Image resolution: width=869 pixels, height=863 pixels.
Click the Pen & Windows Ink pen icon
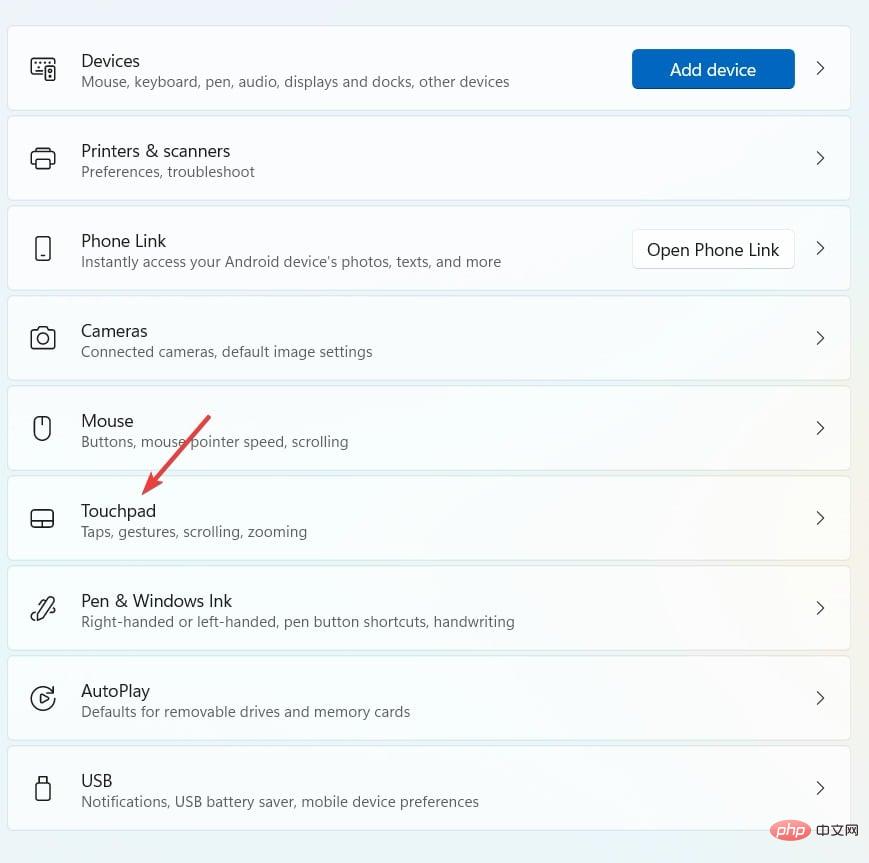point(43,608)
